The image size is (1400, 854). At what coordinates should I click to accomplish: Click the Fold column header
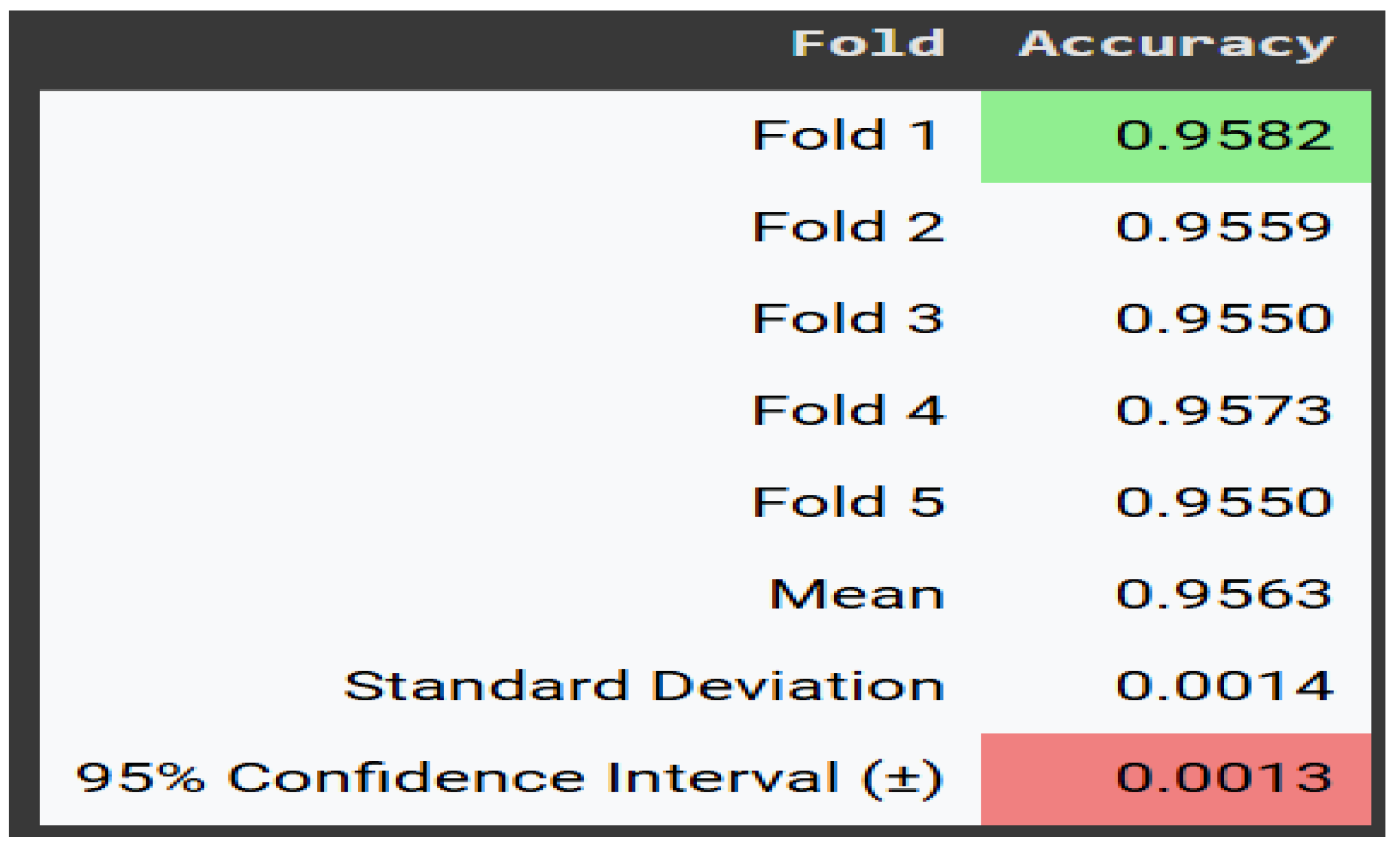(x=868, y=44)
